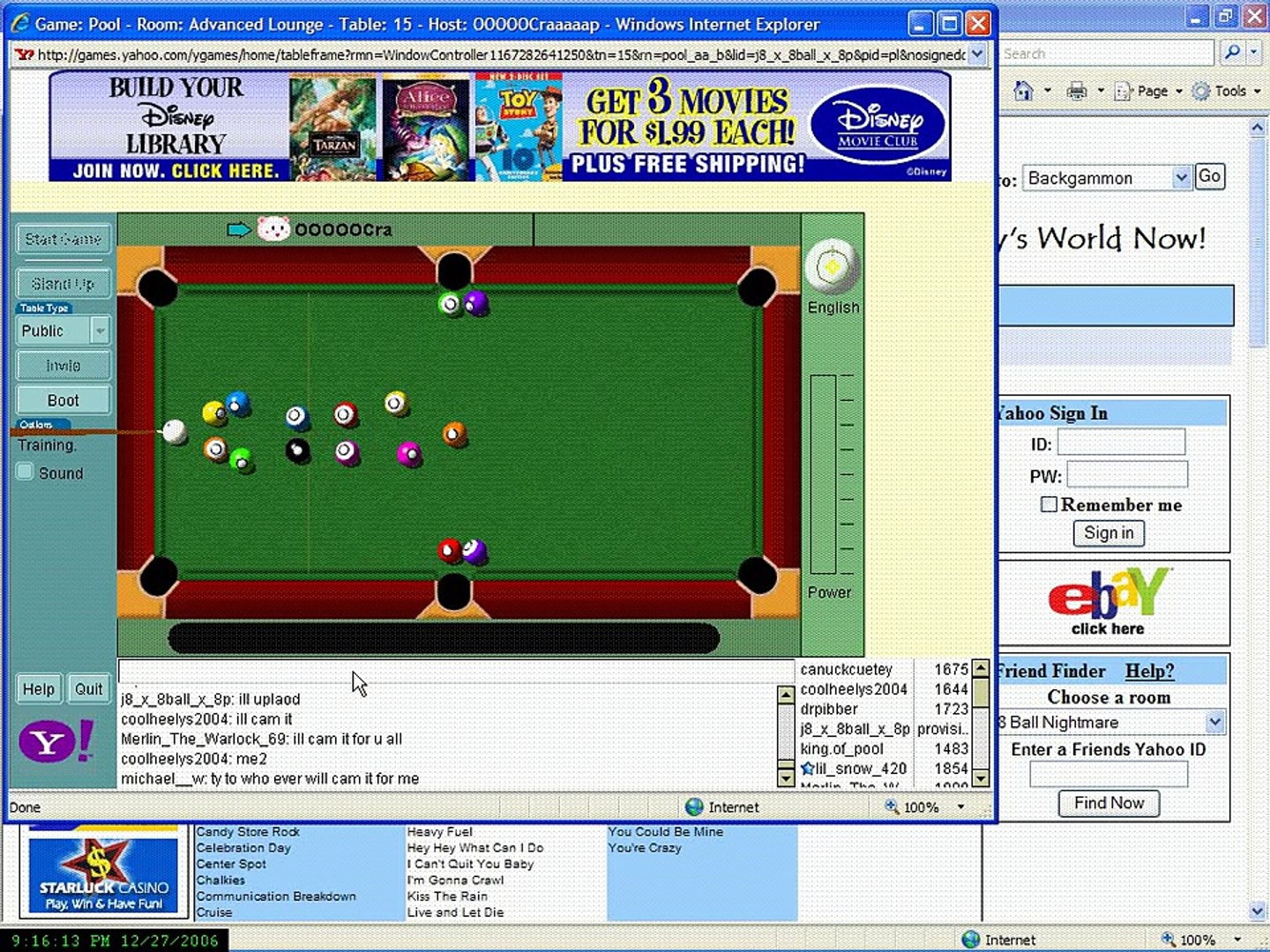Click the Internet zone globe in pool window status bar

[x=694, y=807]
